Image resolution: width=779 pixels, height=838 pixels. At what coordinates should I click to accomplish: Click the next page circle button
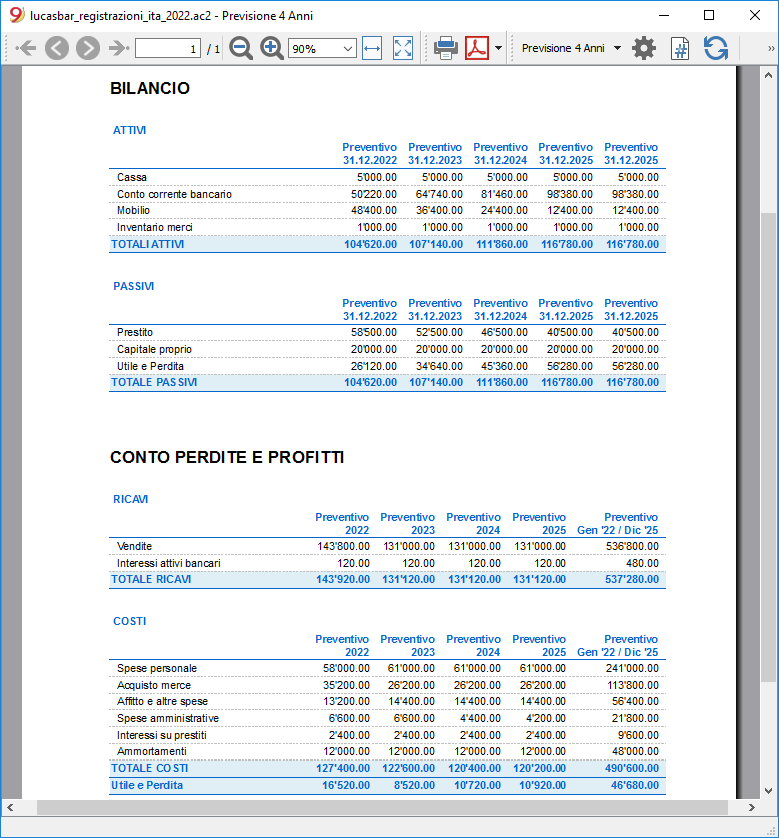tap(88, 49)
